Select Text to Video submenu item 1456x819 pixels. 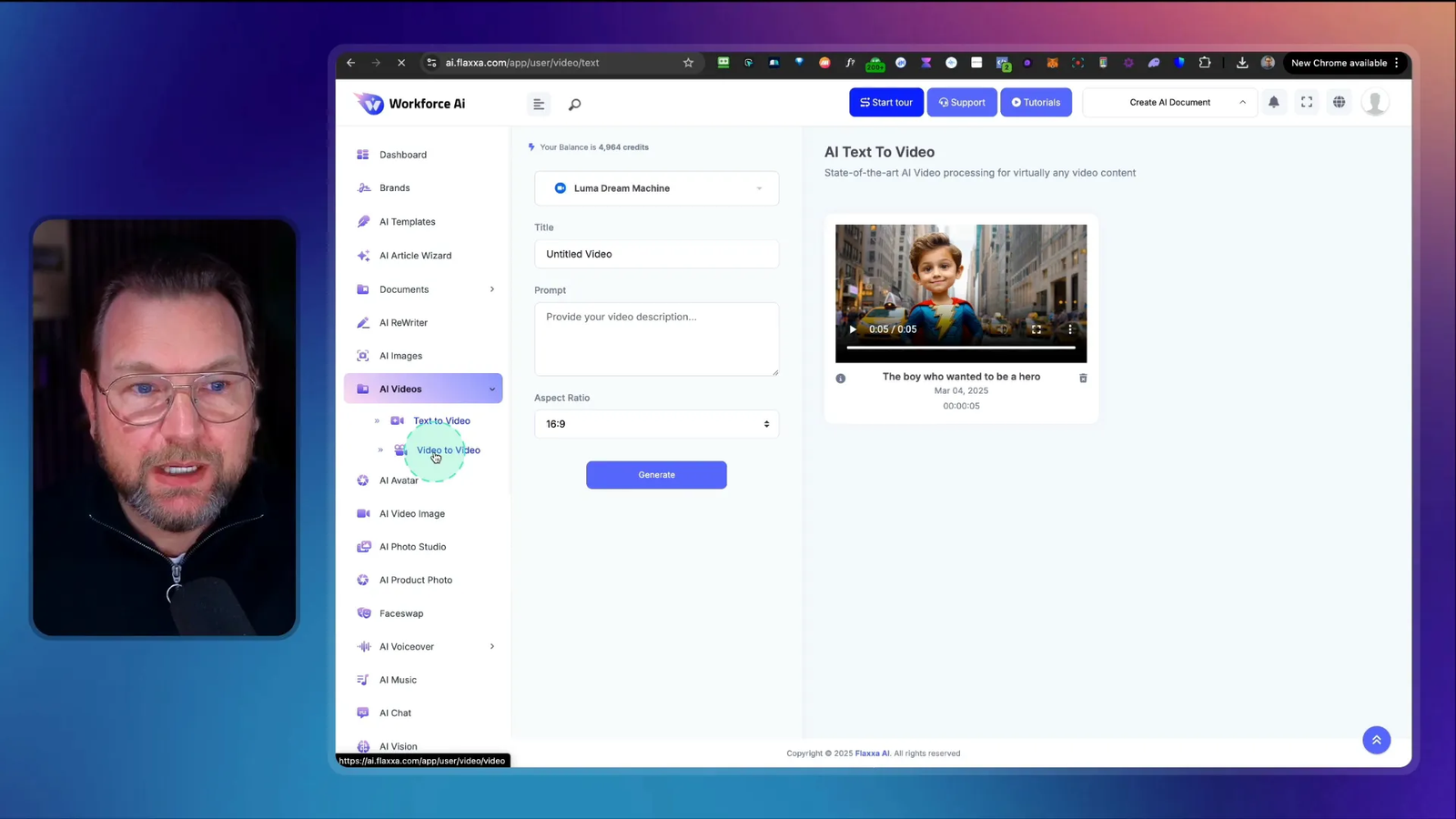(441, 420)
